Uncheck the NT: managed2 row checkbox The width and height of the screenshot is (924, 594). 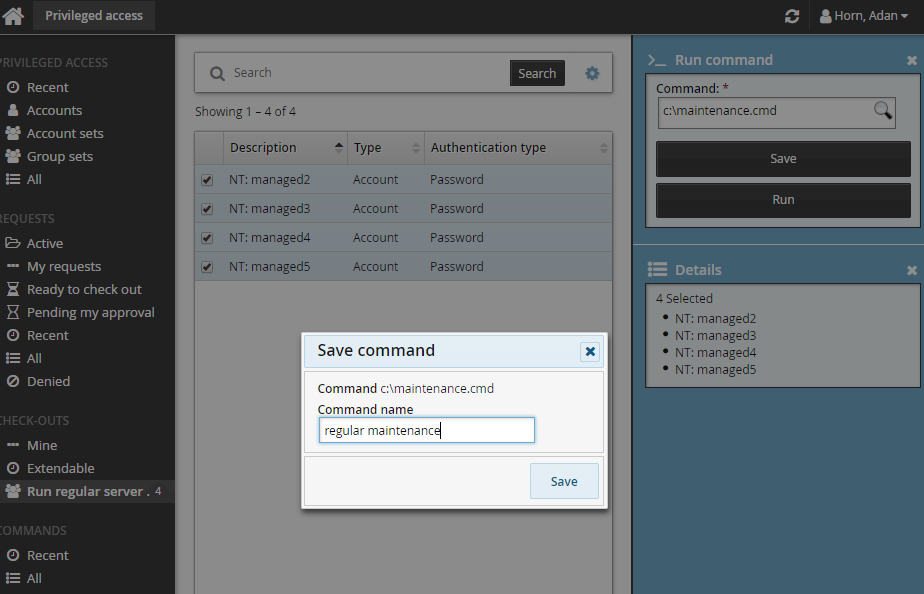[x=207, y=180]
